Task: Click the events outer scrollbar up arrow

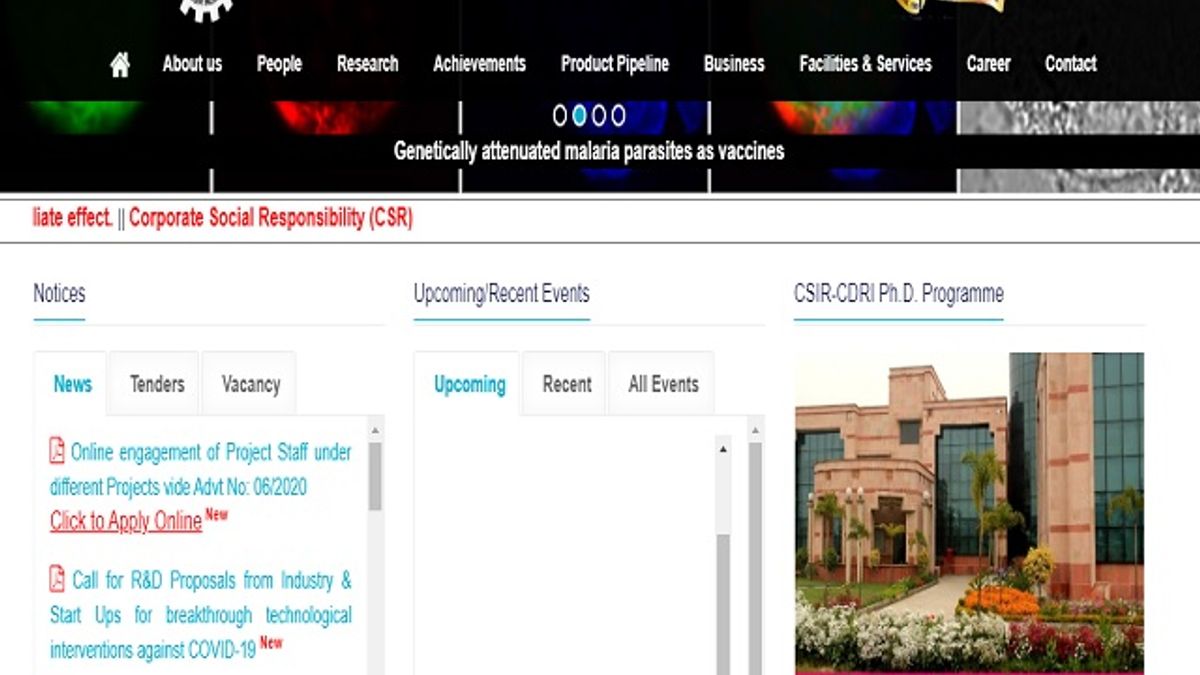Action: tap(755, 430)
